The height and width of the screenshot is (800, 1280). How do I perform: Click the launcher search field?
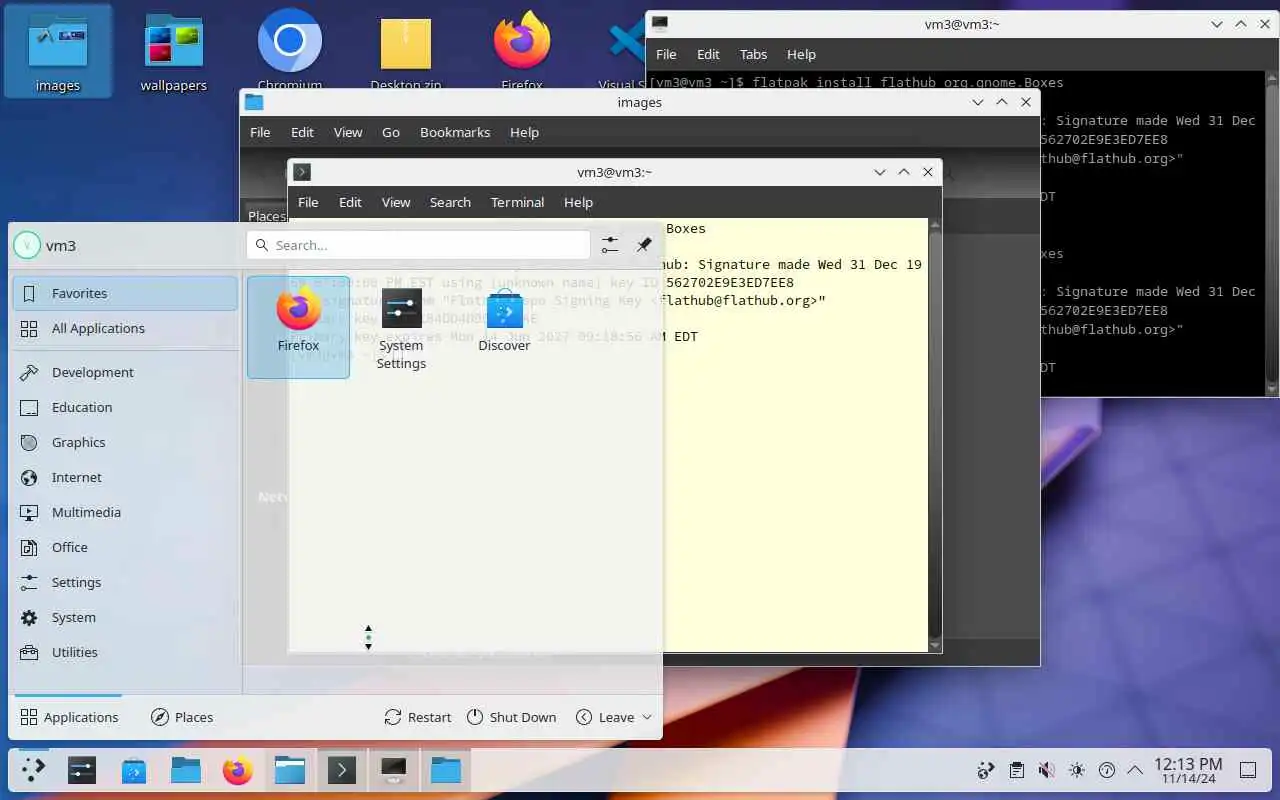click(x=418, y=245)
